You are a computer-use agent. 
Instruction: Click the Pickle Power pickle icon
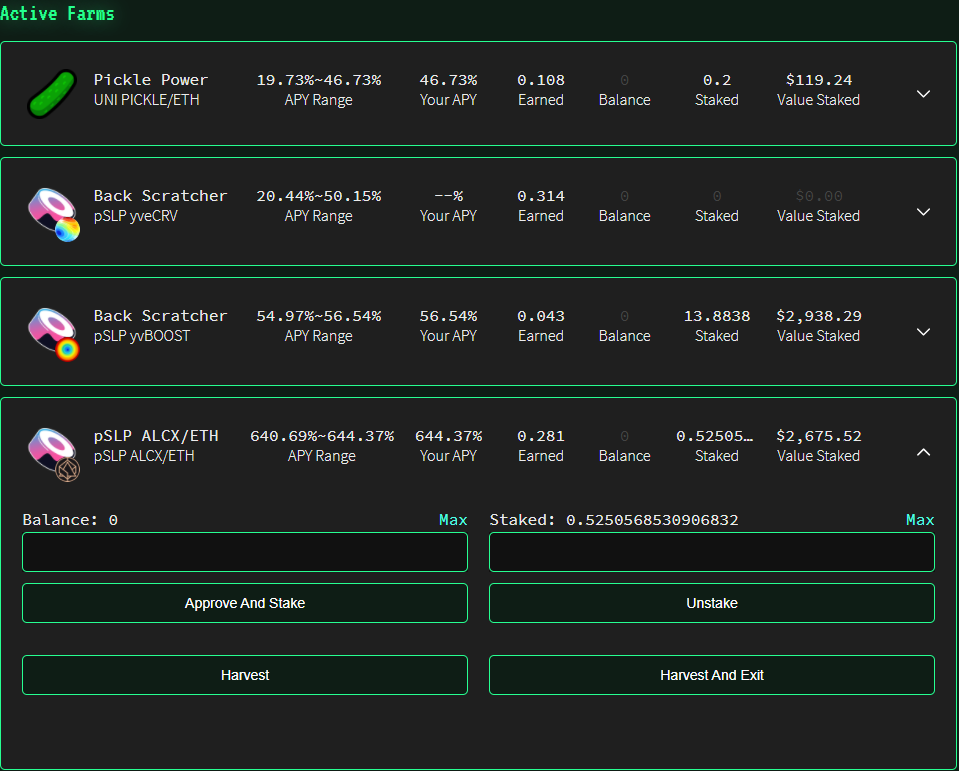[52, 94]
